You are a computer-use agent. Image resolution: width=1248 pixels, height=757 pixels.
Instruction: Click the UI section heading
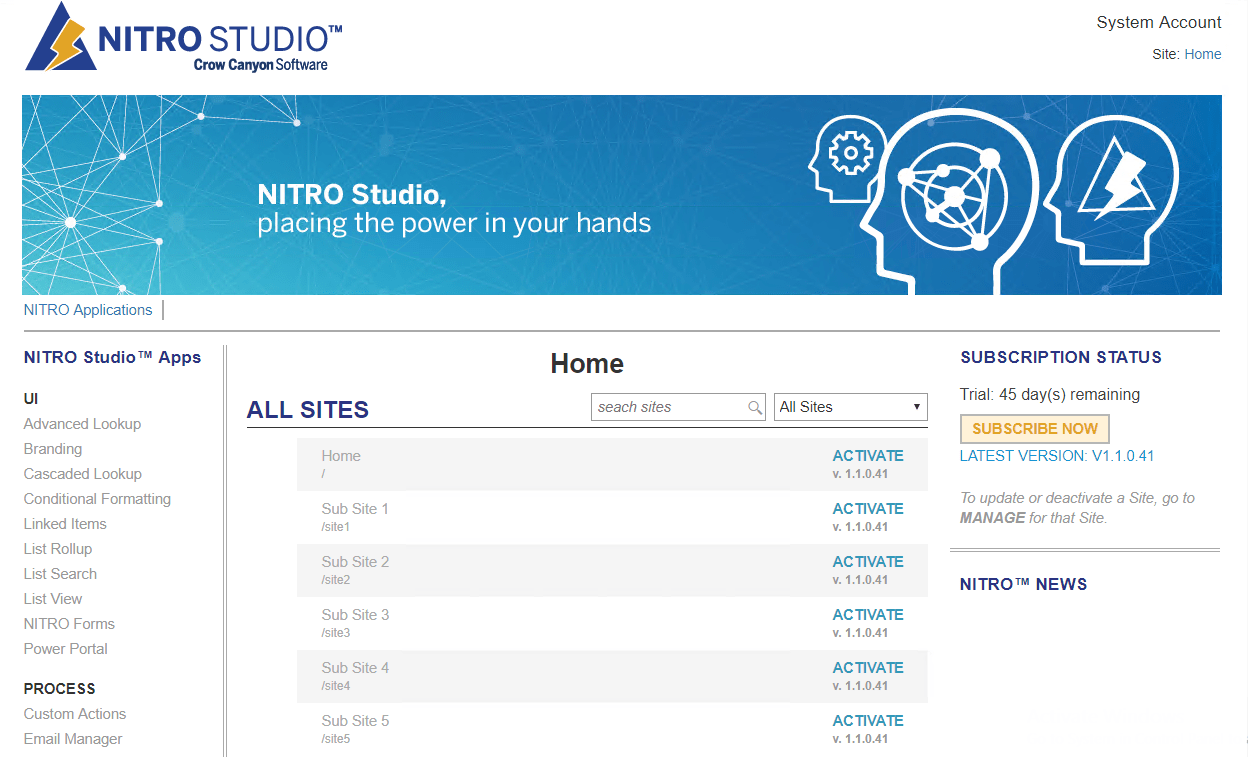pos(31,399)
